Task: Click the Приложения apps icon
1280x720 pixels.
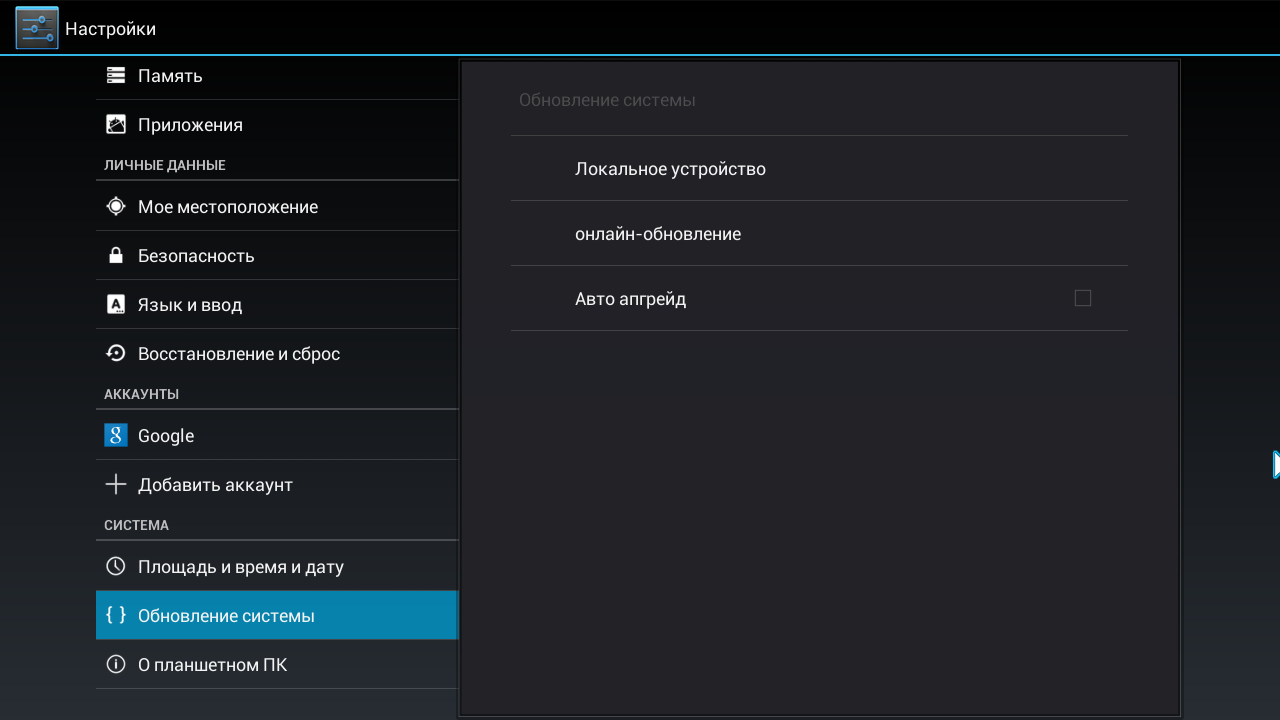Action: [116, 125]
